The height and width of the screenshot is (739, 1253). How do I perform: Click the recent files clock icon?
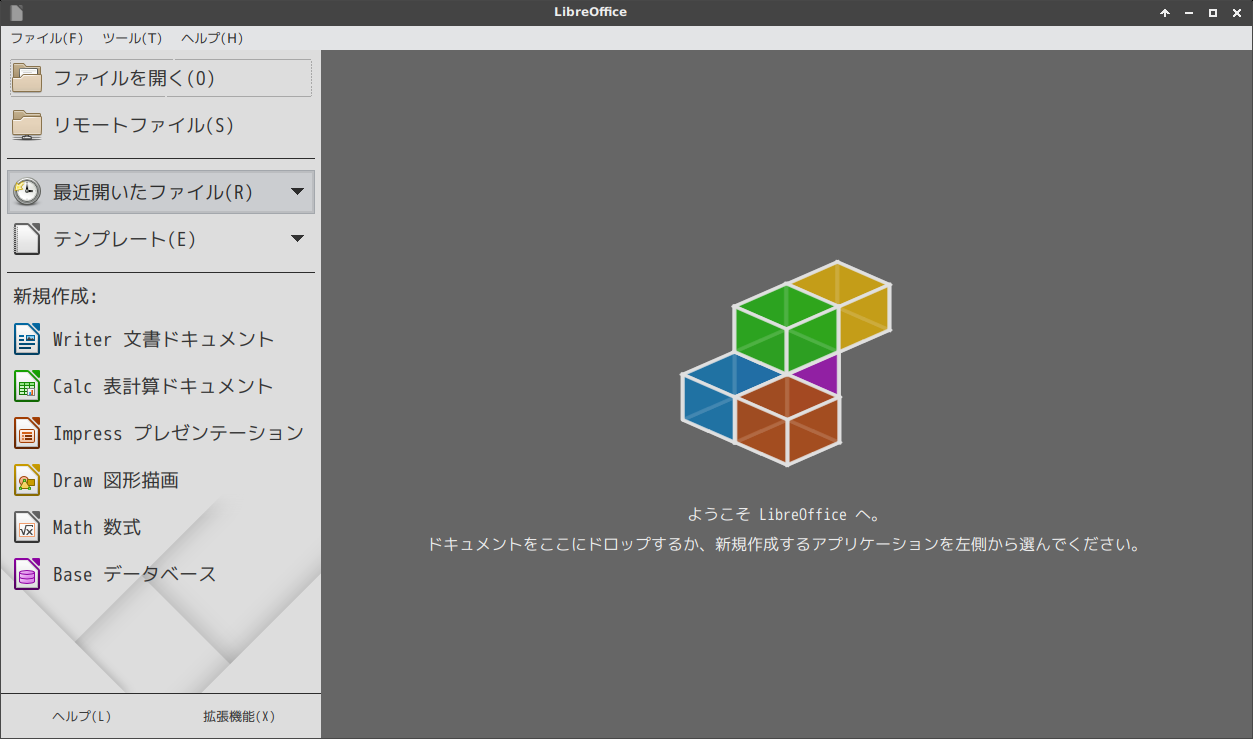pyautogui.click(x=27, y=192)
